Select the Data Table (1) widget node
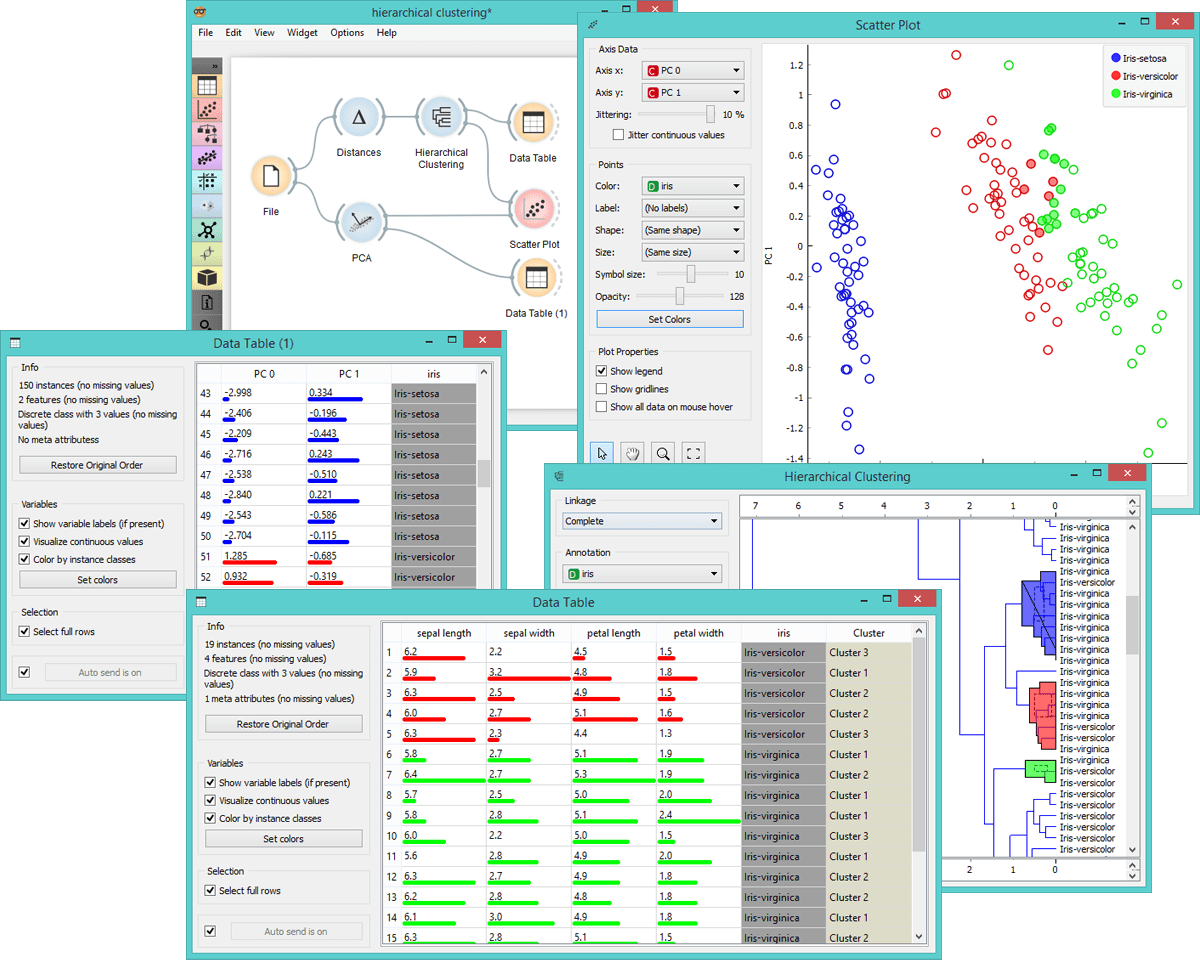1200x960 pixels. point(536,278)
